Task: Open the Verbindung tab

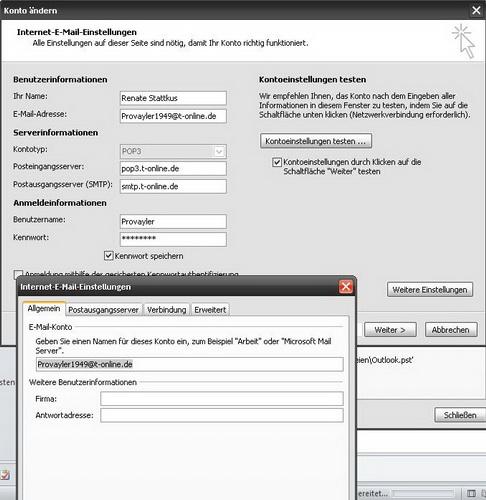Action: click(167, 310)
